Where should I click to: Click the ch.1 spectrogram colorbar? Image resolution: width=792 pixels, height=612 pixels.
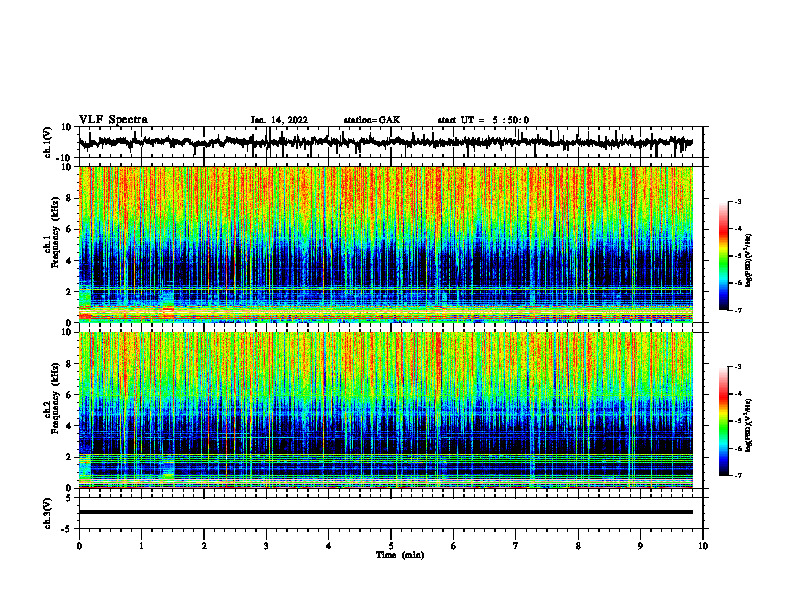coord(724,256)
